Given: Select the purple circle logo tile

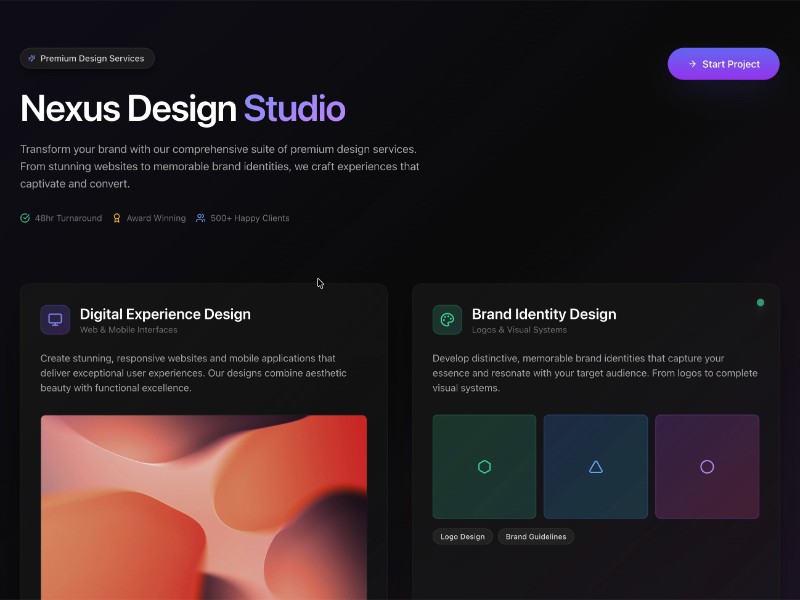Looking at the screenshot, I should [708, 466].
